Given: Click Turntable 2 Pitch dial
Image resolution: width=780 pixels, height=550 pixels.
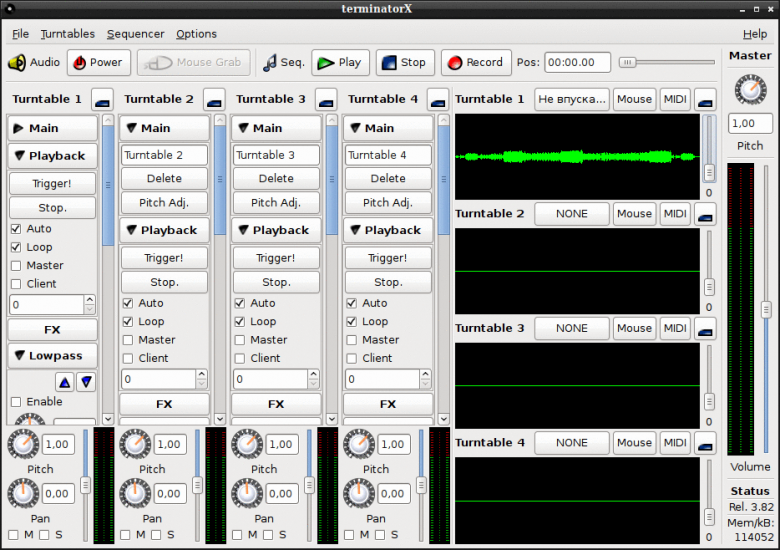Looking at the screenshot, I should 135,444.
